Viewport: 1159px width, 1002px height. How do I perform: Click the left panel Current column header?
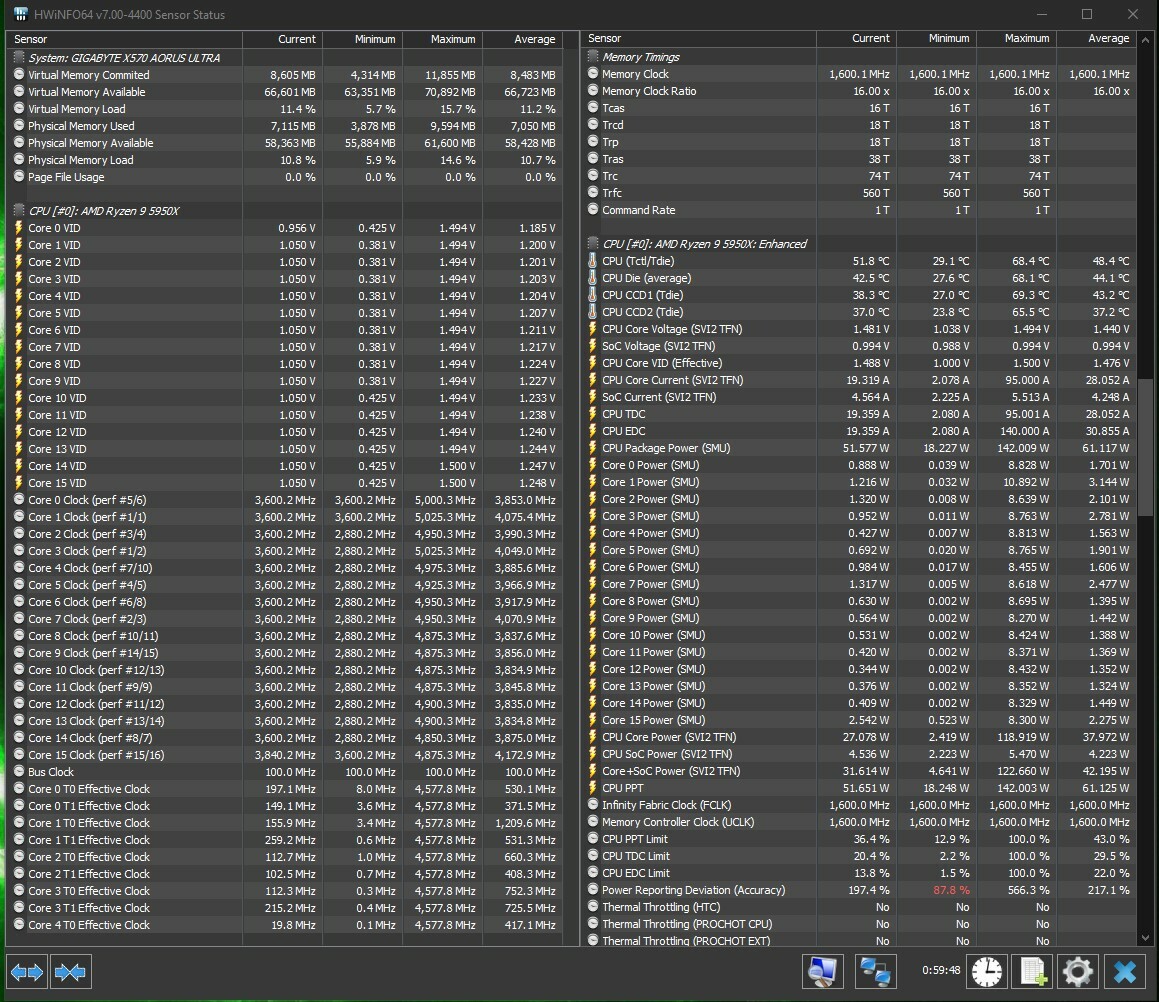coord(282,39)
